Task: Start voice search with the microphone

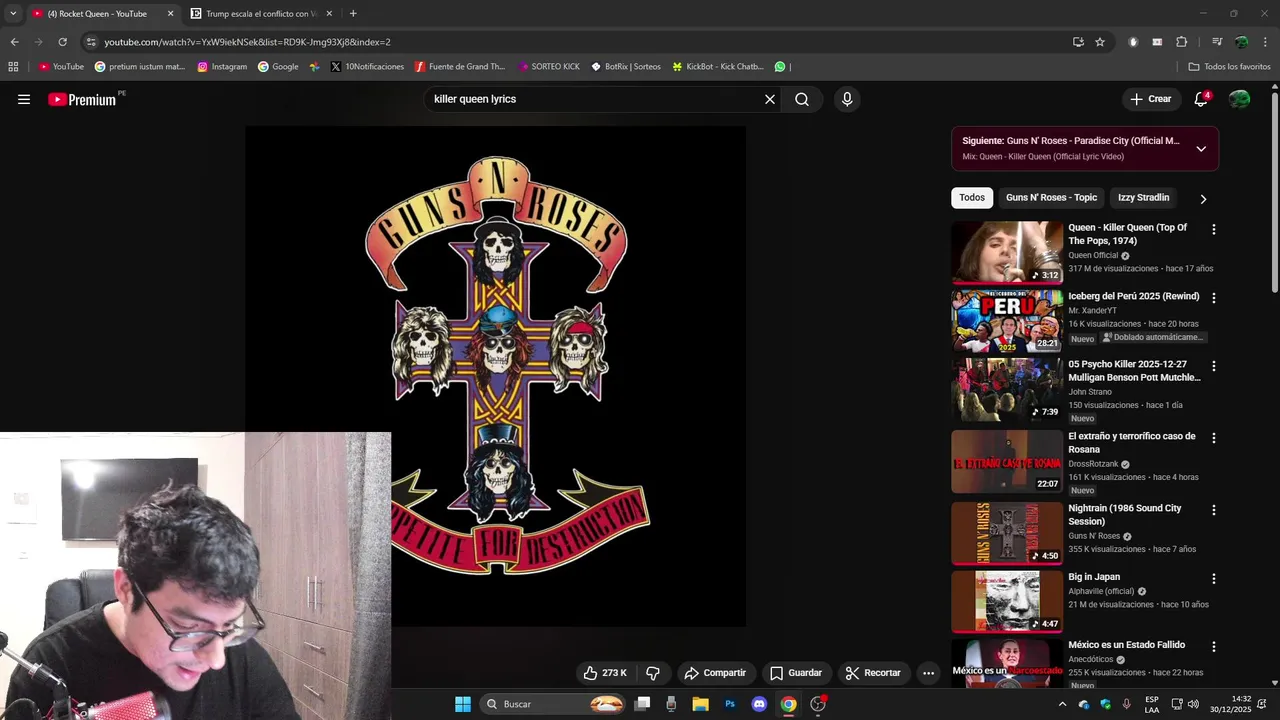Action: coord(847,99)
